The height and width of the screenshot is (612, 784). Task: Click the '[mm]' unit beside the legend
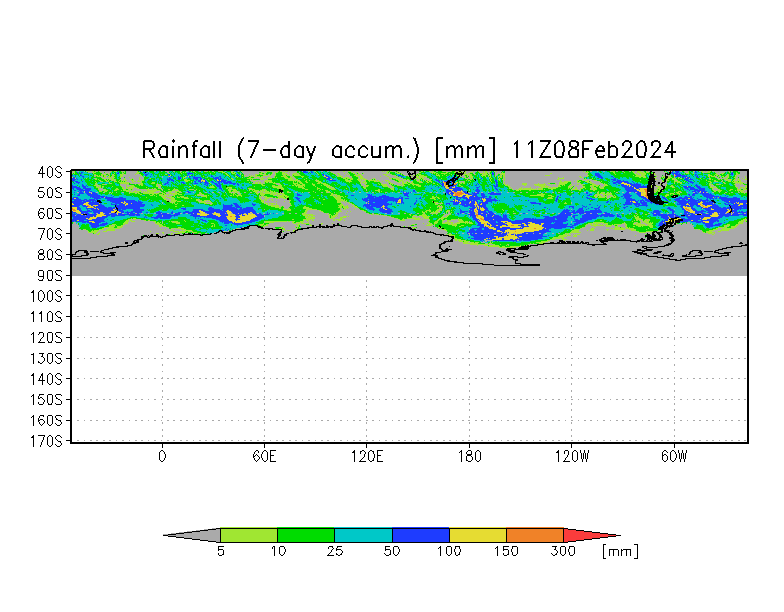[620, 552]
